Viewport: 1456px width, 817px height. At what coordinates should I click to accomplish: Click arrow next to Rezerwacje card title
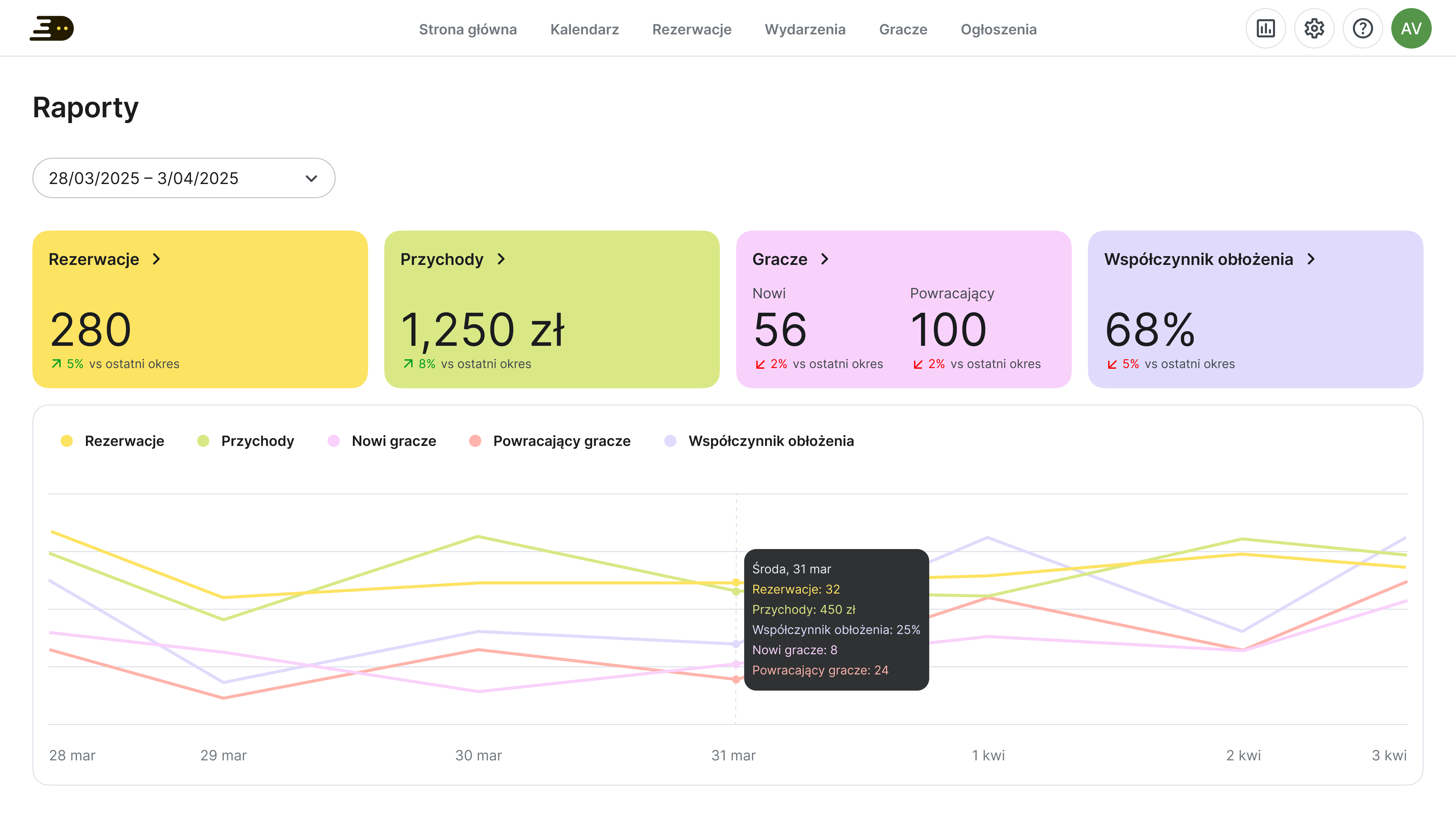coord(157,259)
